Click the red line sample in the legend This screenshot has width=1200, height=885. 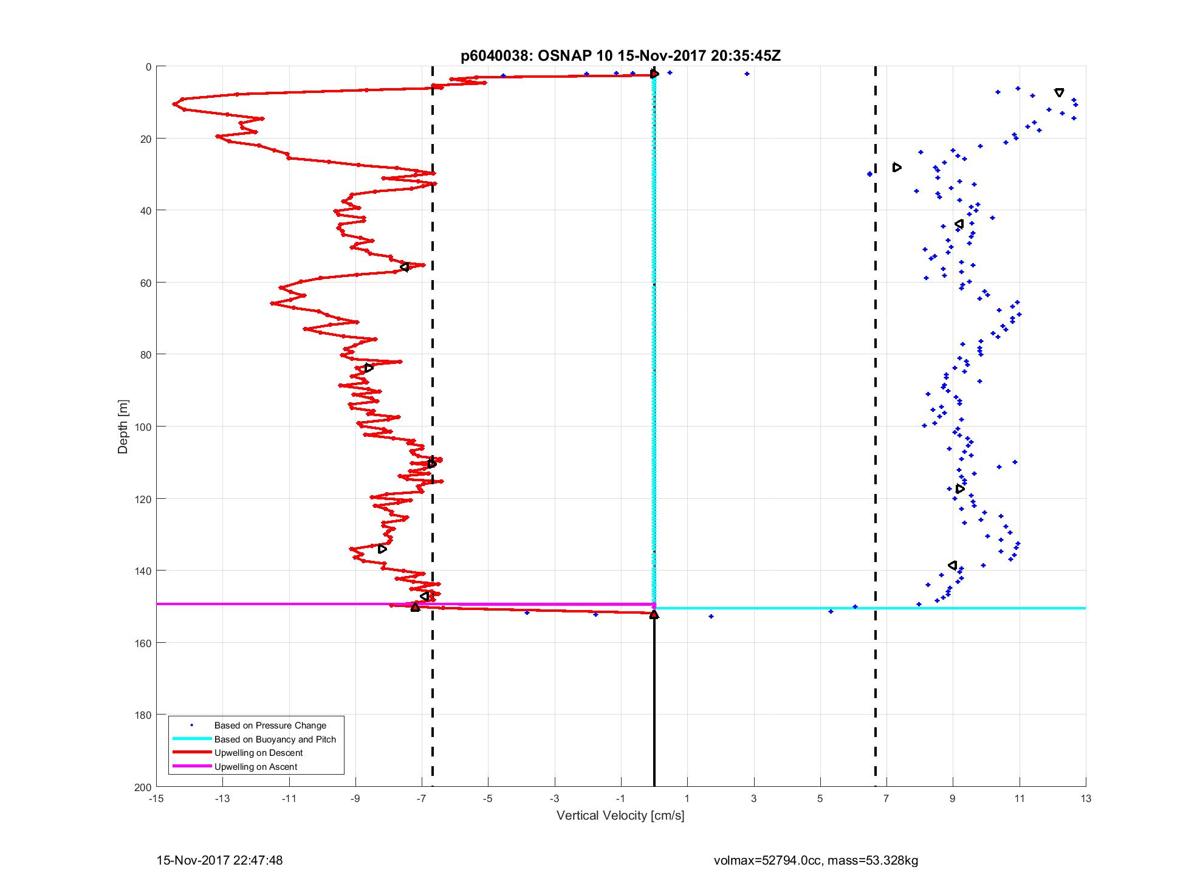coord(190,752)
